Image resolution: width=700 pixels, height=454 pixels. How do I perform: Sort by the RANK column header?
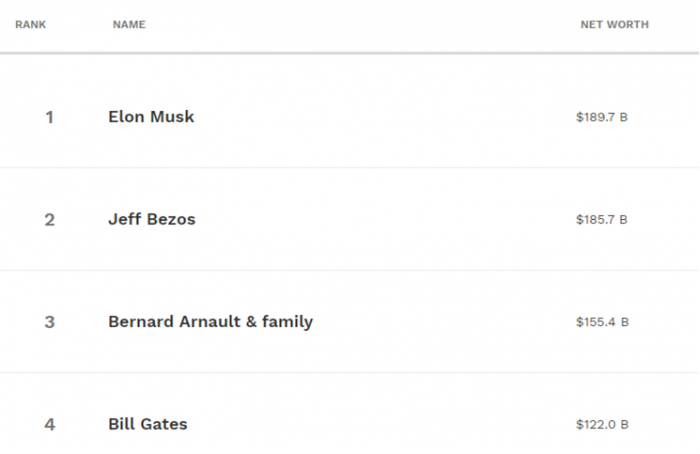coord(31,25)
